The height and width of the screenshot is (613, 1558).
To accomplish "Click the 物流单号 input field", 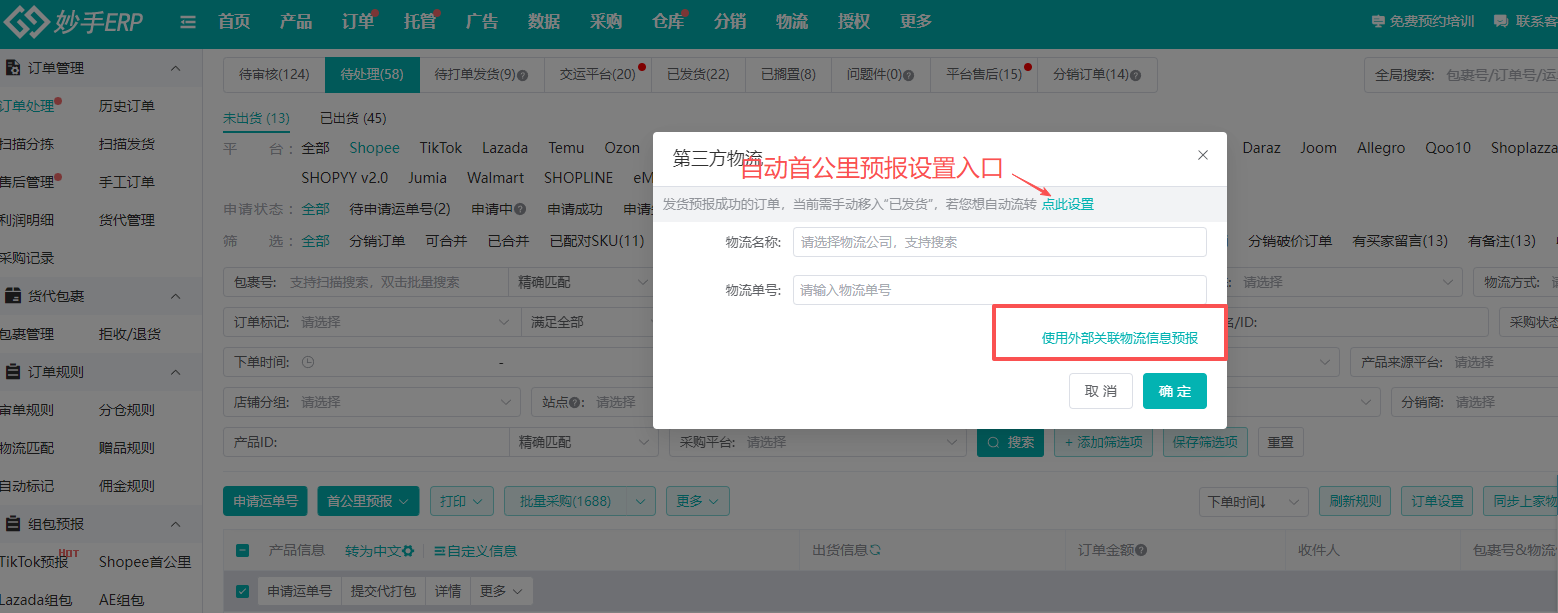I will [x=999, y=290].
